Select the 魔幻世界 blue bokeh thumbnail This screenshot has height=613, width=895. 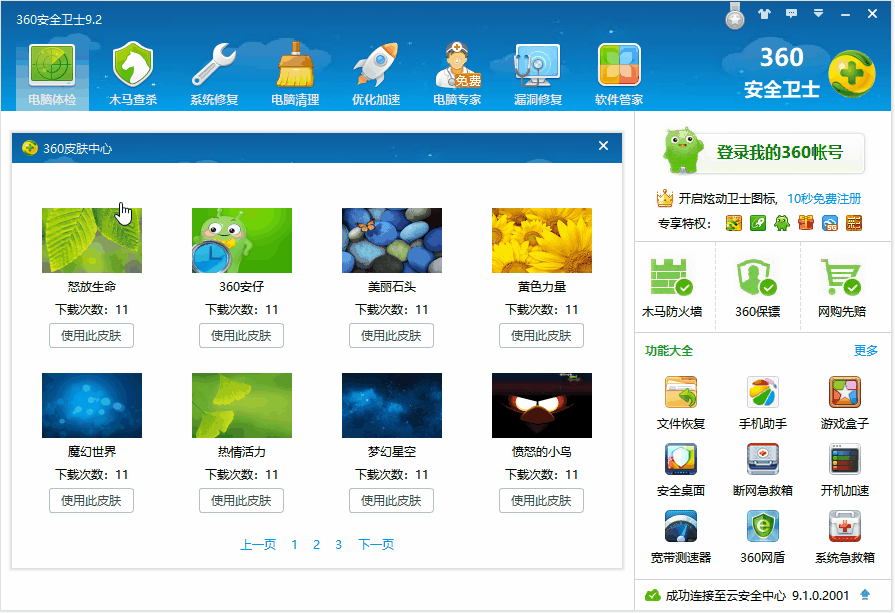(92, 405)
